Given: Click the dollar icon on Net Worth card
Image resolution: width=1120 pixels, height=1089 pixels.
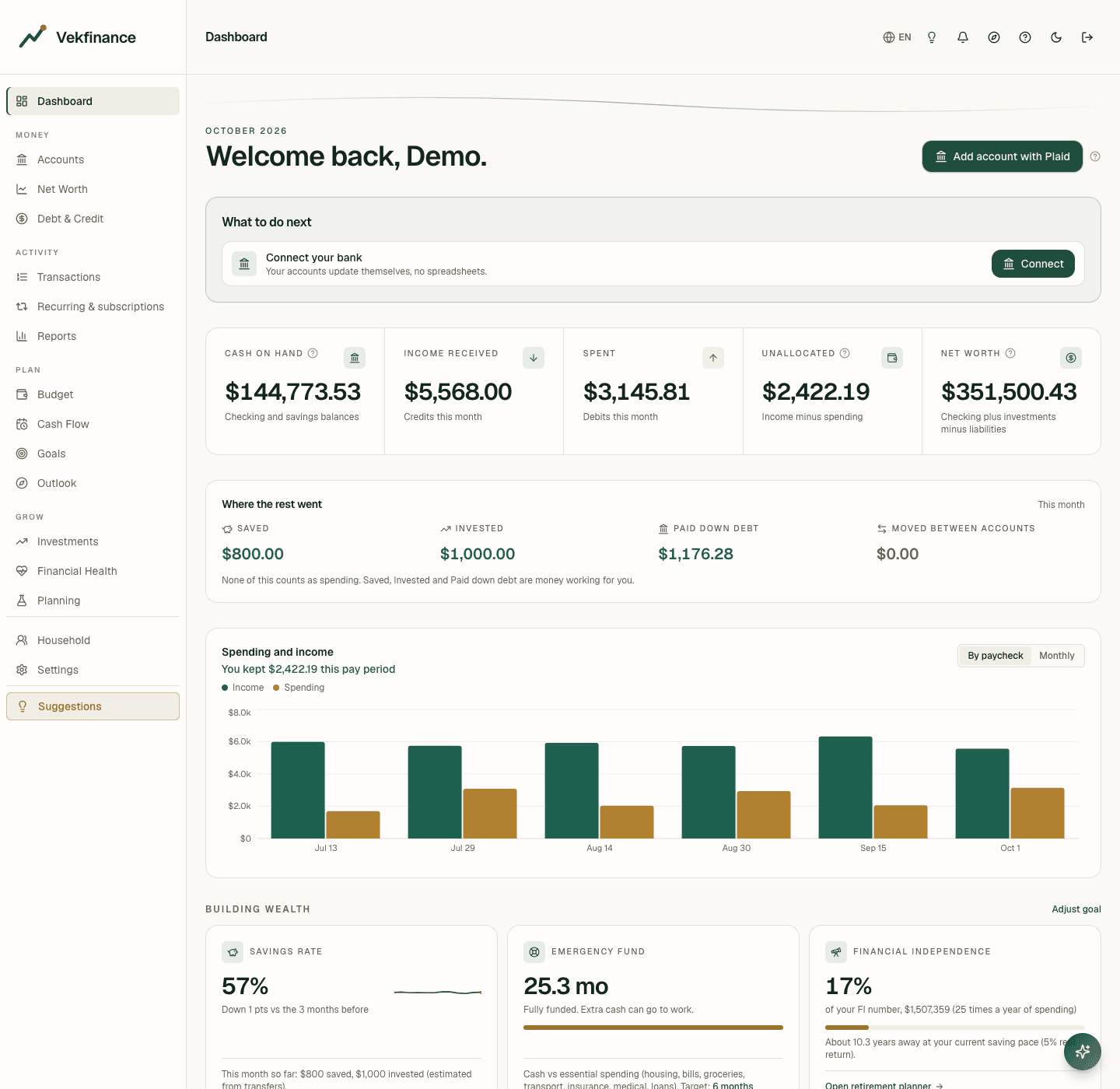Looking at the screenshot, I should [1071, 358].
